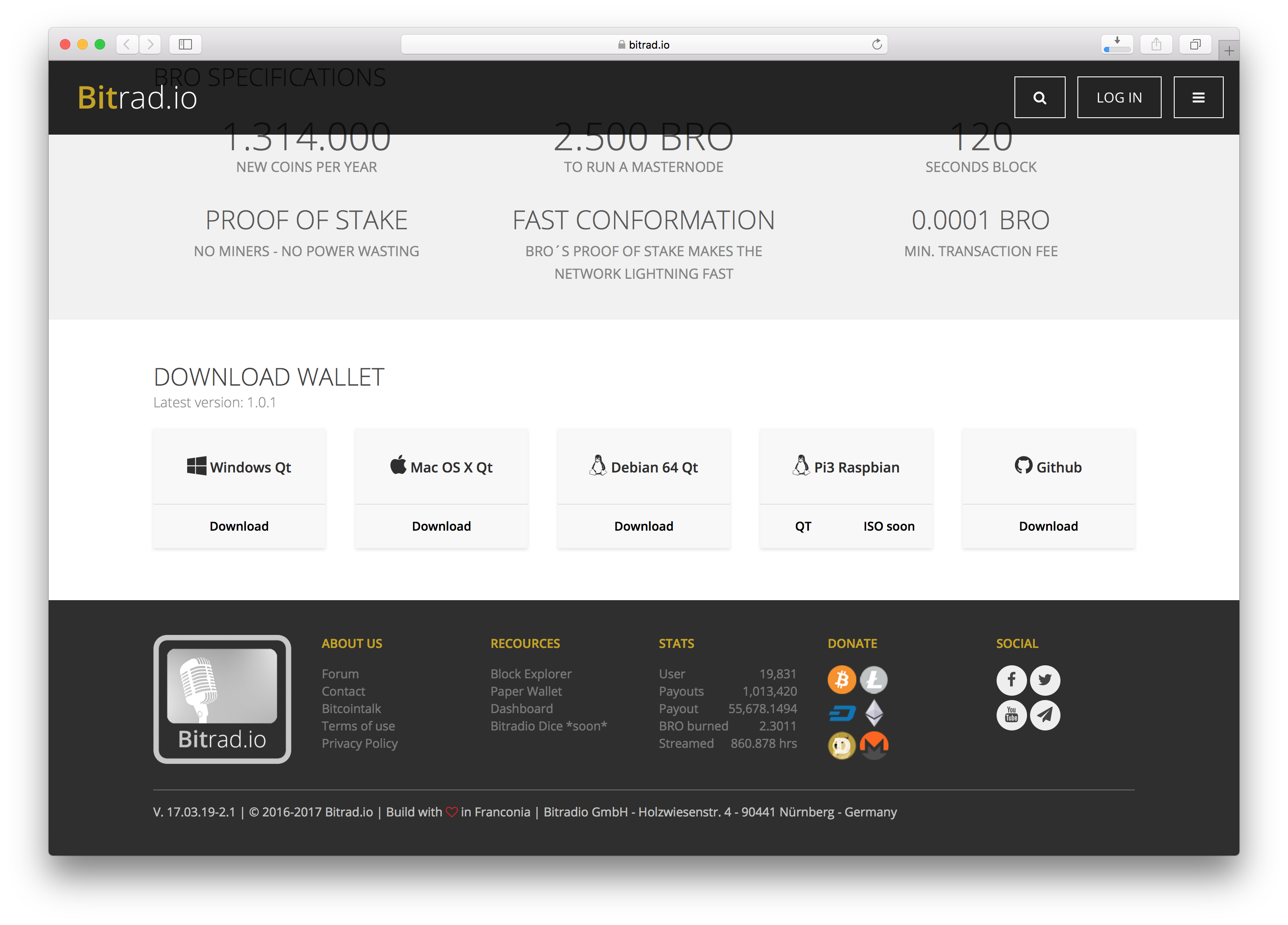The height and width of the screenshot is (925, 1288).
Task: Download Debian 64 Qt wallet
Action: click(643, 525)
